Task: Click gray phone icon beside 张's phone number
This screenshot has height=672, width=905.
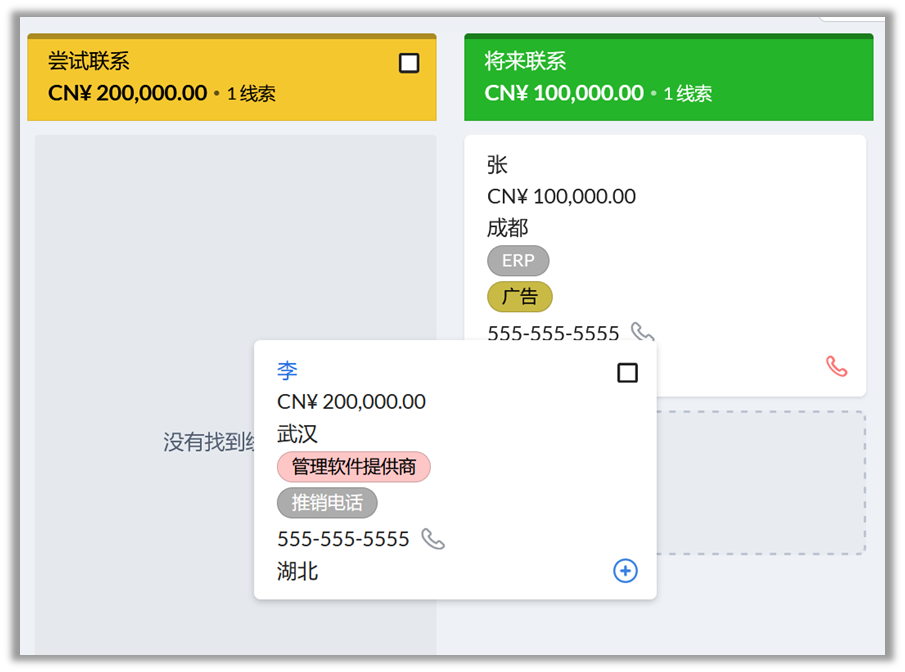Action: coord(642,332)
